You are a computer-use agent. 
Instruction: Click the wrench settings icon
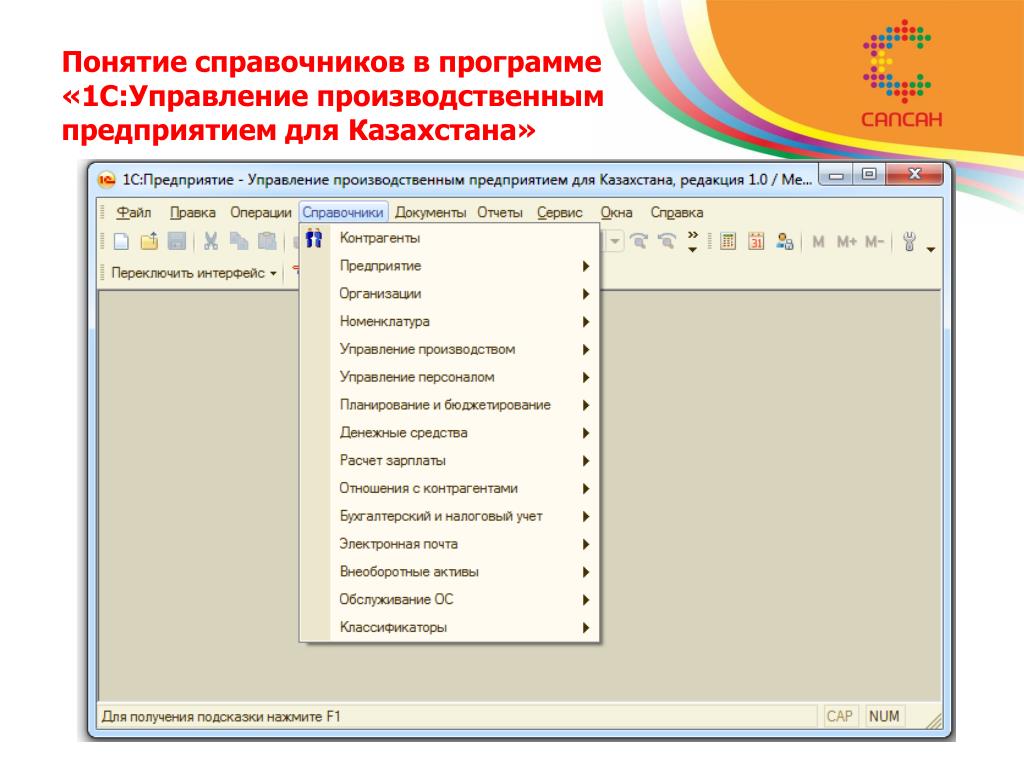tap(909, 242)
